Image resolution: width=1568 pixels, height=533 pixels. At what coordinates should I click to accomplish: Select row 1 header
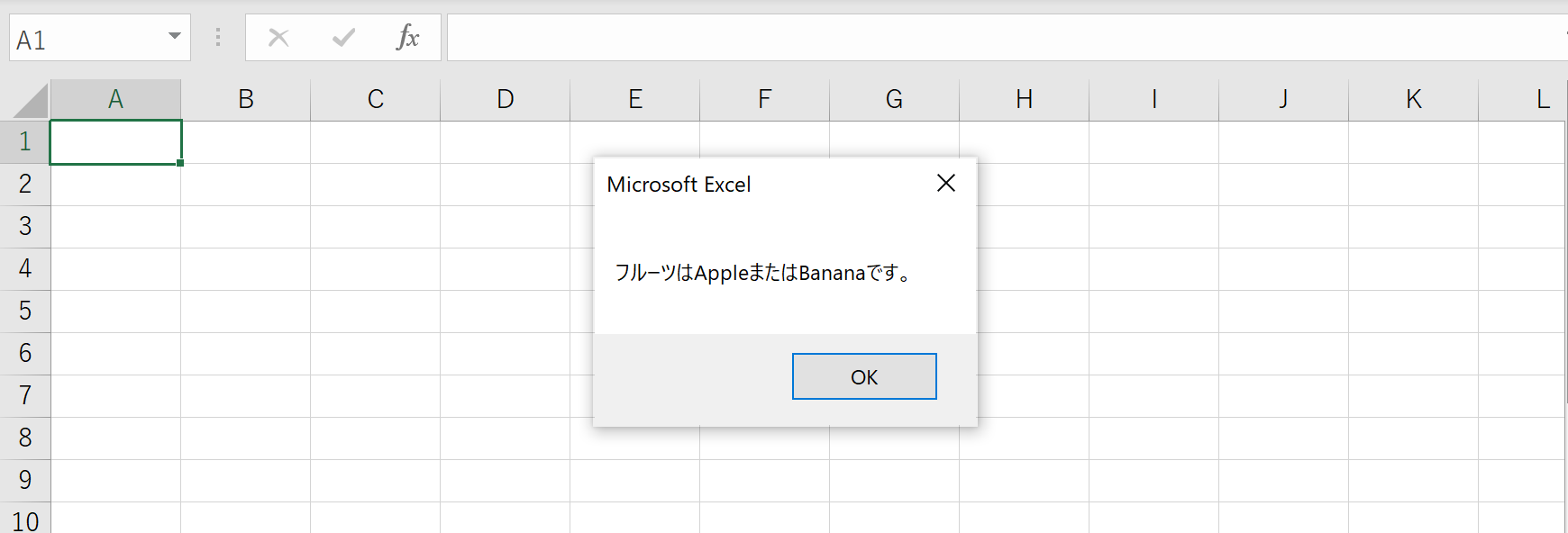point(25,142)
